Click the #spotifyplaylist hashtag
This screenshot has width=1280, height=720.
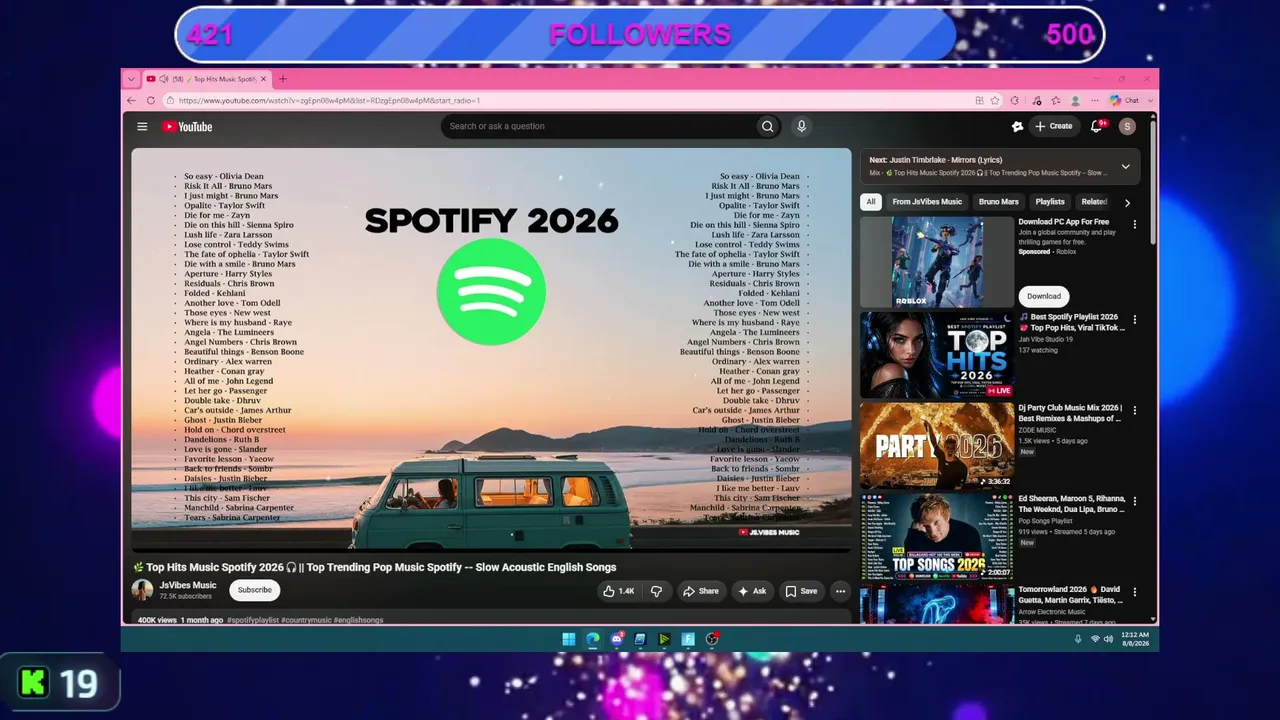click(x=253, y=620)
